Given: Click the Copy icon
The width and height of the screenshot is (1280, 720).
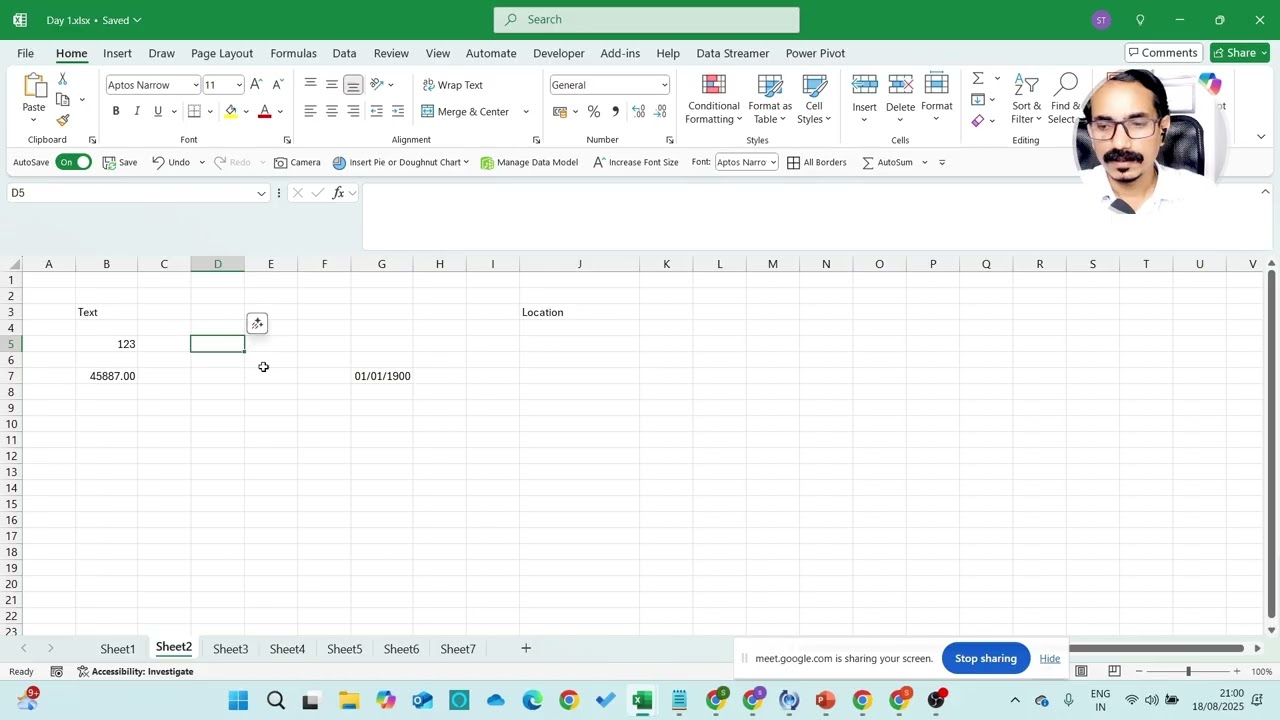Looking at the screenshot, I should [x=63, y=100].
